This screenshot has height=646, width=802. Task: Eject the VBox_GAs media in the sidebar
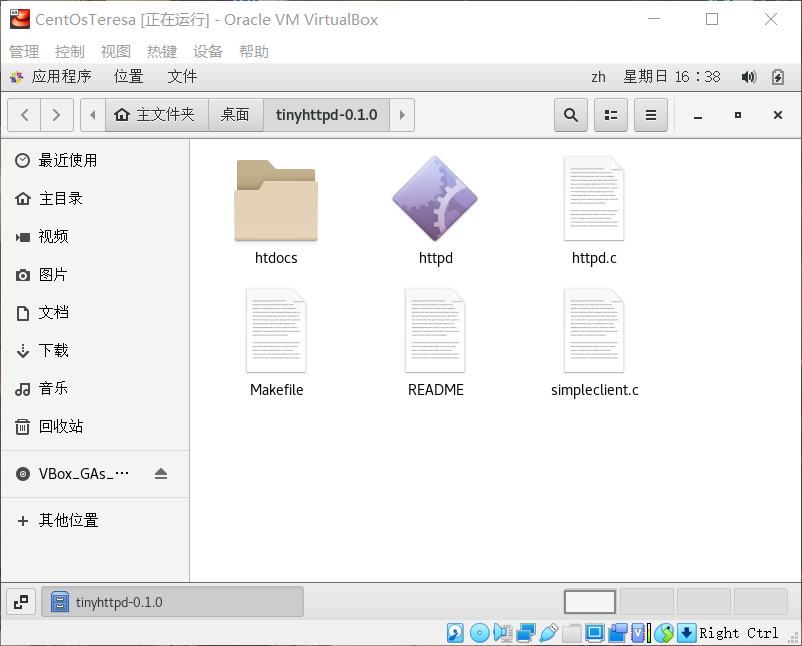[x=161, y=473]
